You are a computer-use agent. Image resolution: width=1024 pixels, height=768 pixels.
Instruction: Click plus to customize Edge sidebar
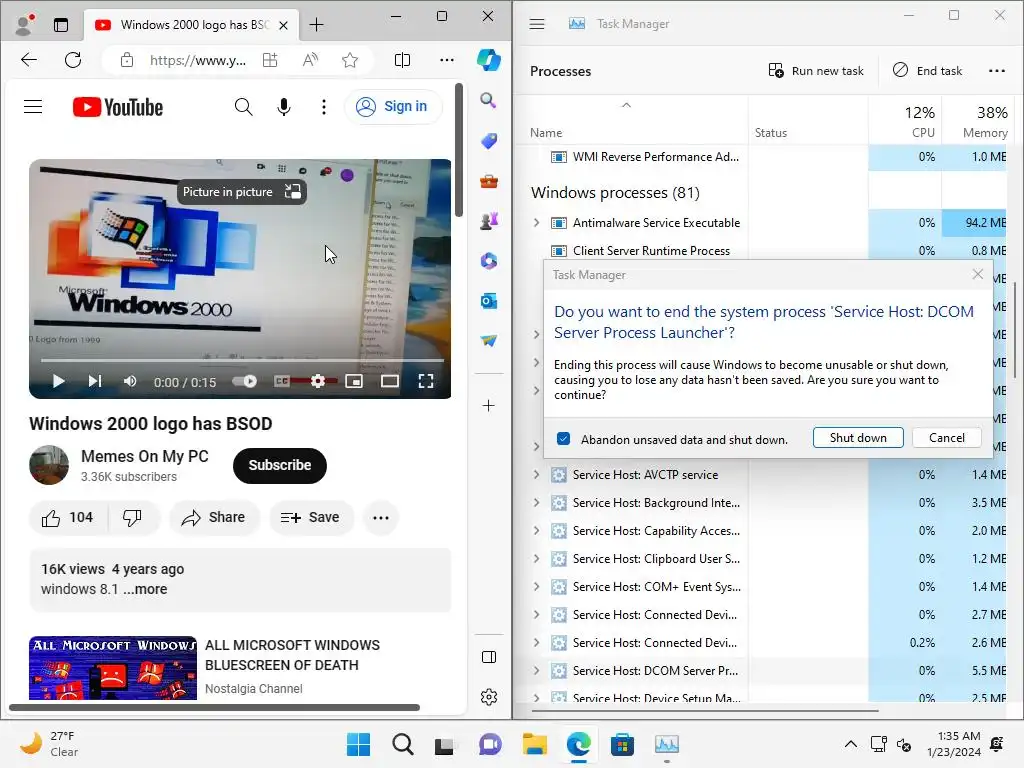click(x=488, y=406)
